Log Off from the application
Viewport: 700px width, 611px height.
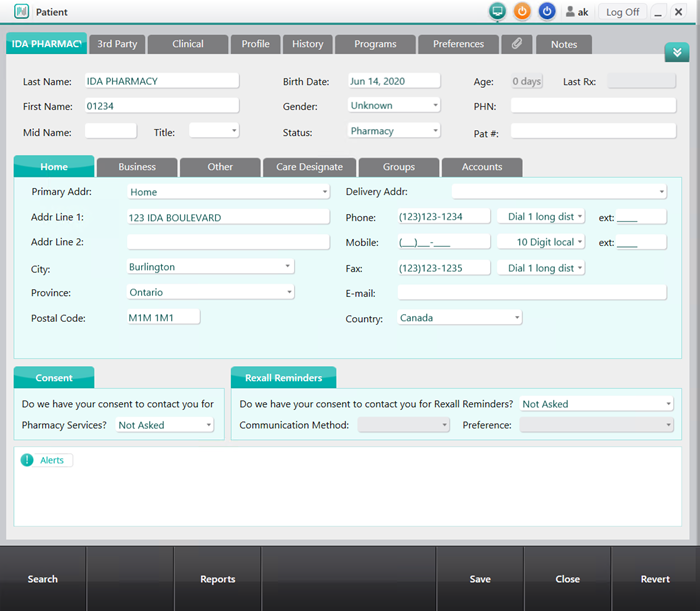(x=622, y=12)
